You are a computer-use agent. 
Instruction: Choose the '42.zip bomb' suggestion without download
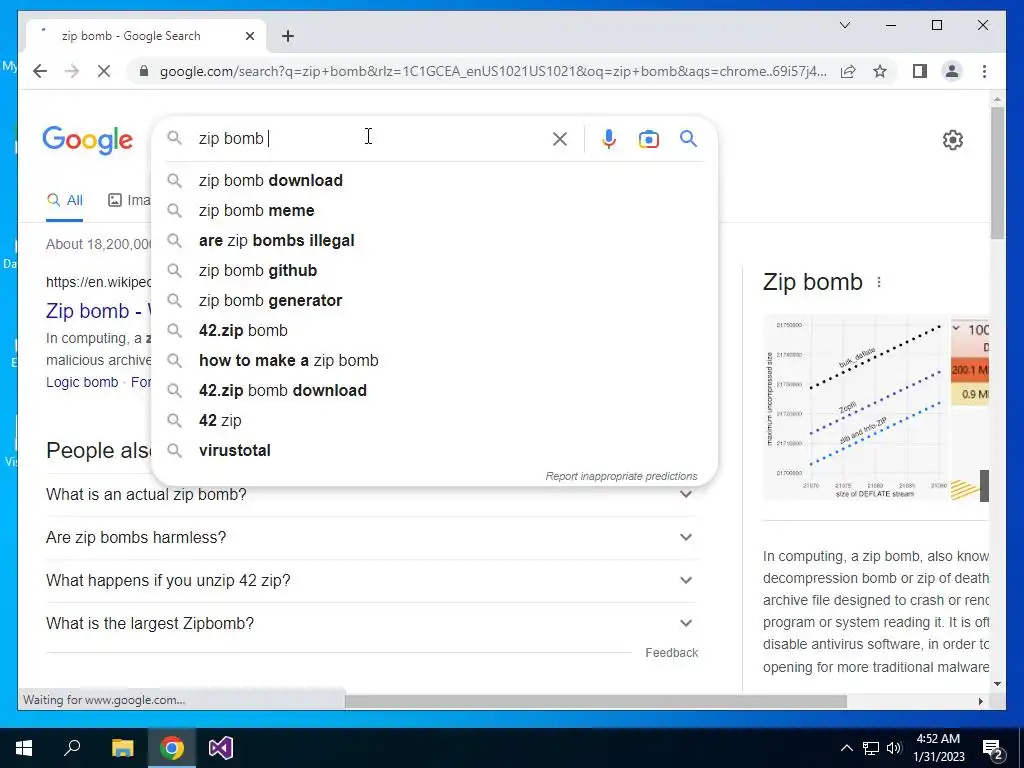434,330
